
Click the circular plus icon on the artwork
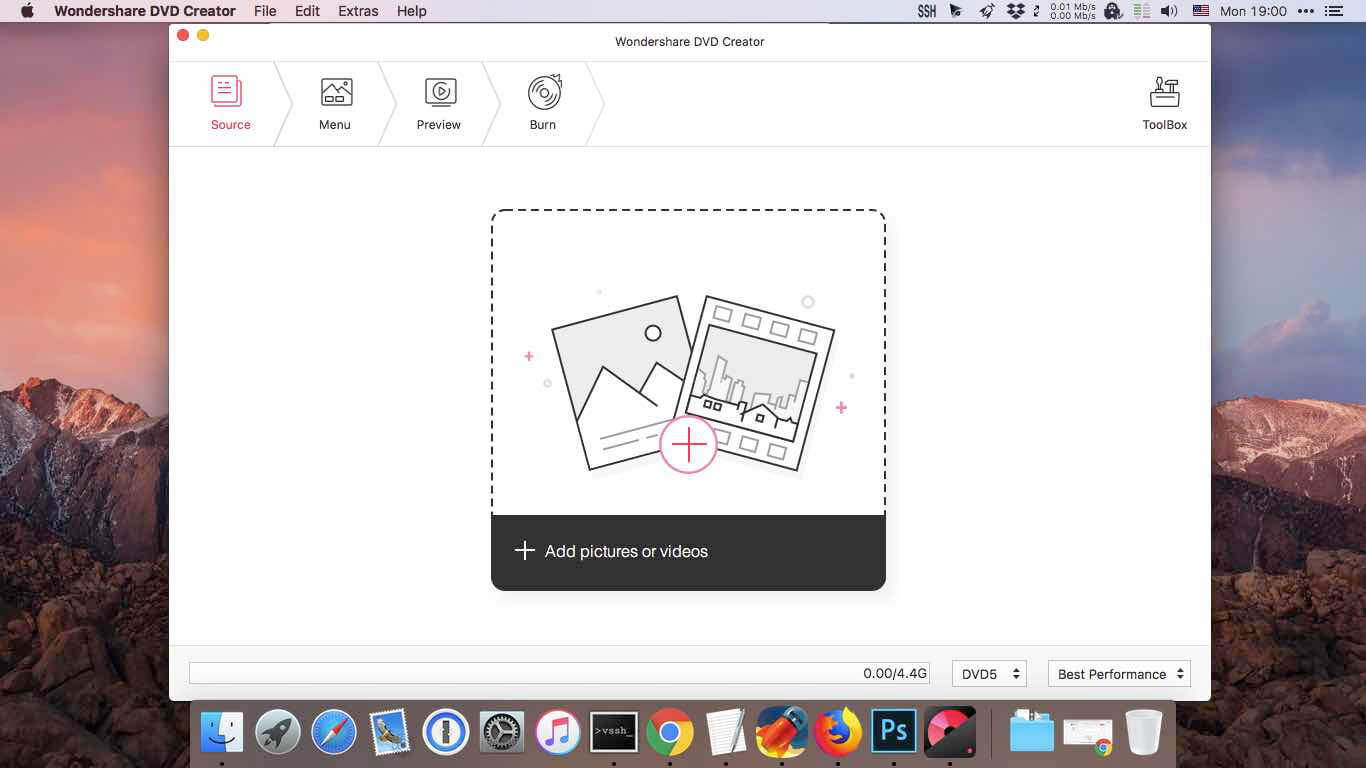coord(688,445)
